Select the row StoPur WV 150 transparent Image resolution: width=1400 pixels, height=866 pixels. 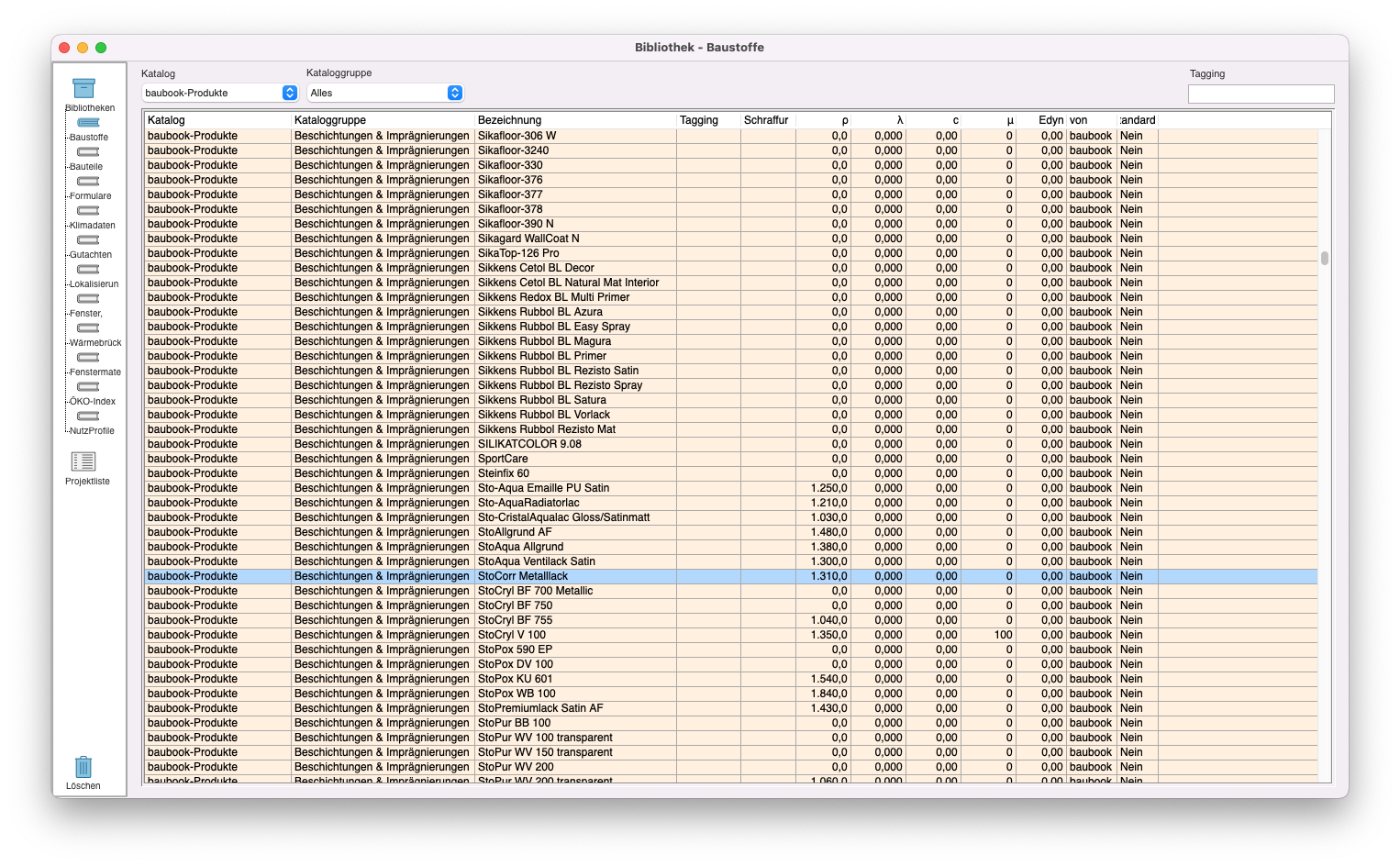point(731,752)
